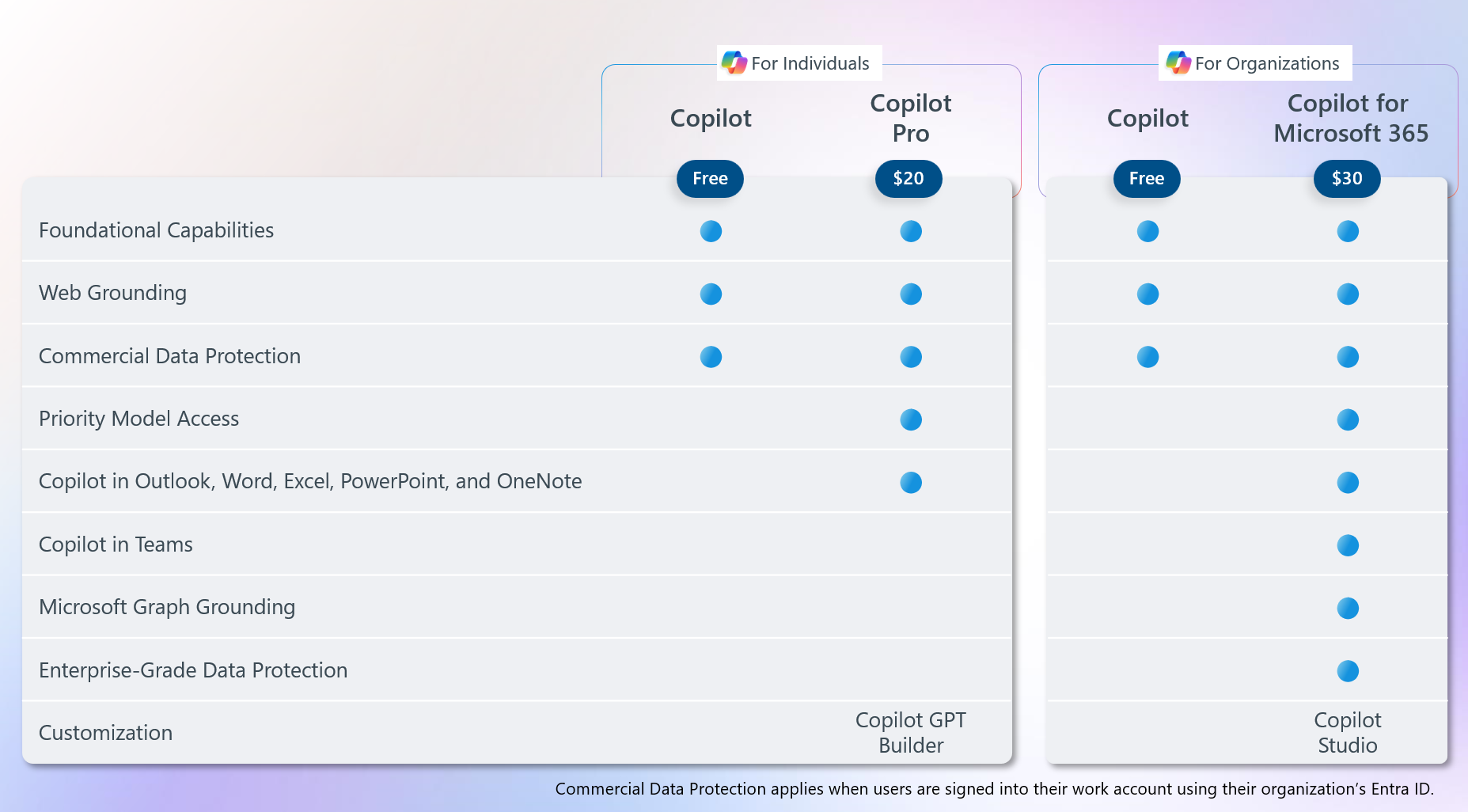The image size is (1468, 812).
Task: Click Priority Model Access dot under Copilot Pro
Action: (x=911, y=419)
